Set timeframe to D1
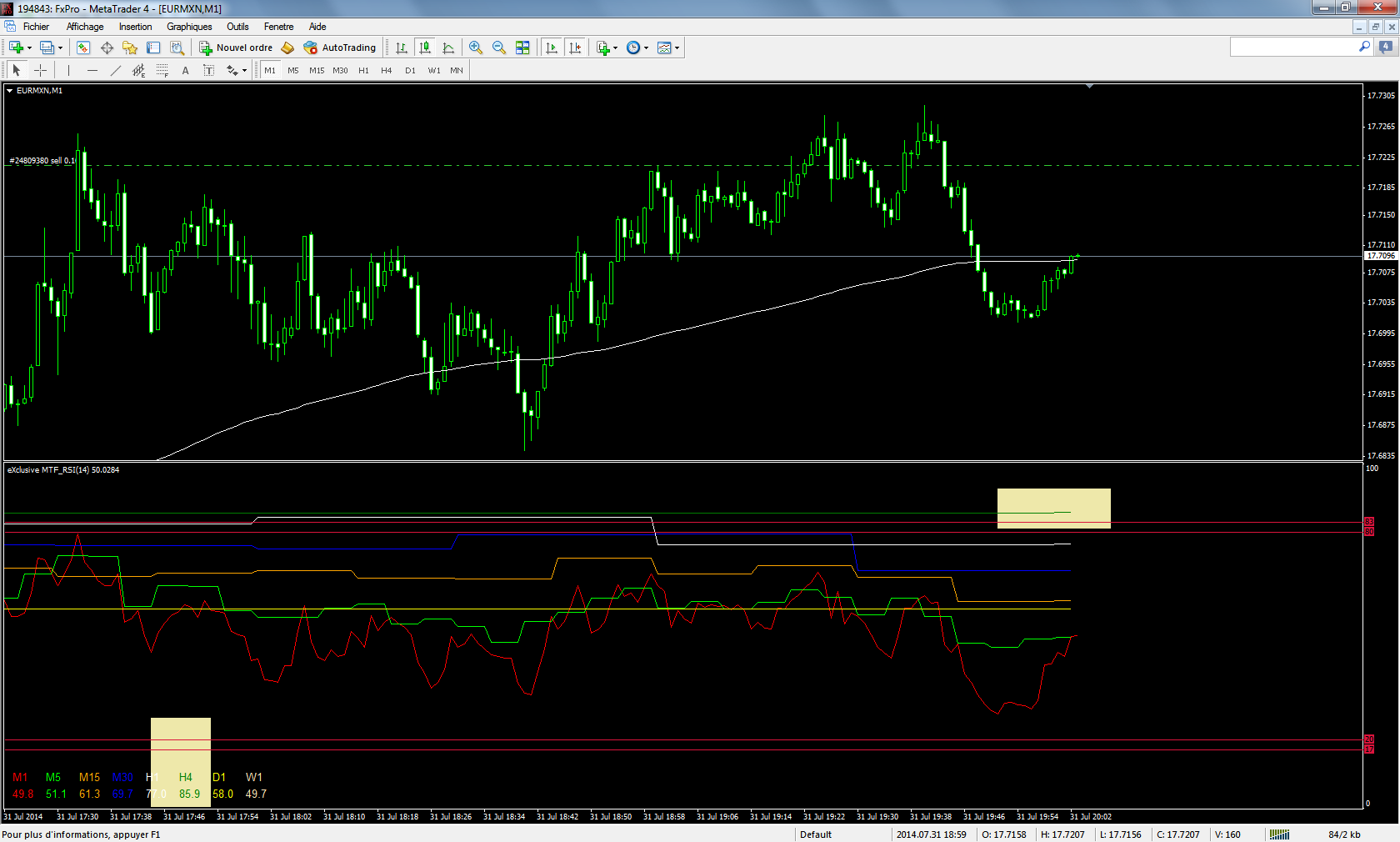This screenshot has height=842, width=1400. [x=410, y=70]
